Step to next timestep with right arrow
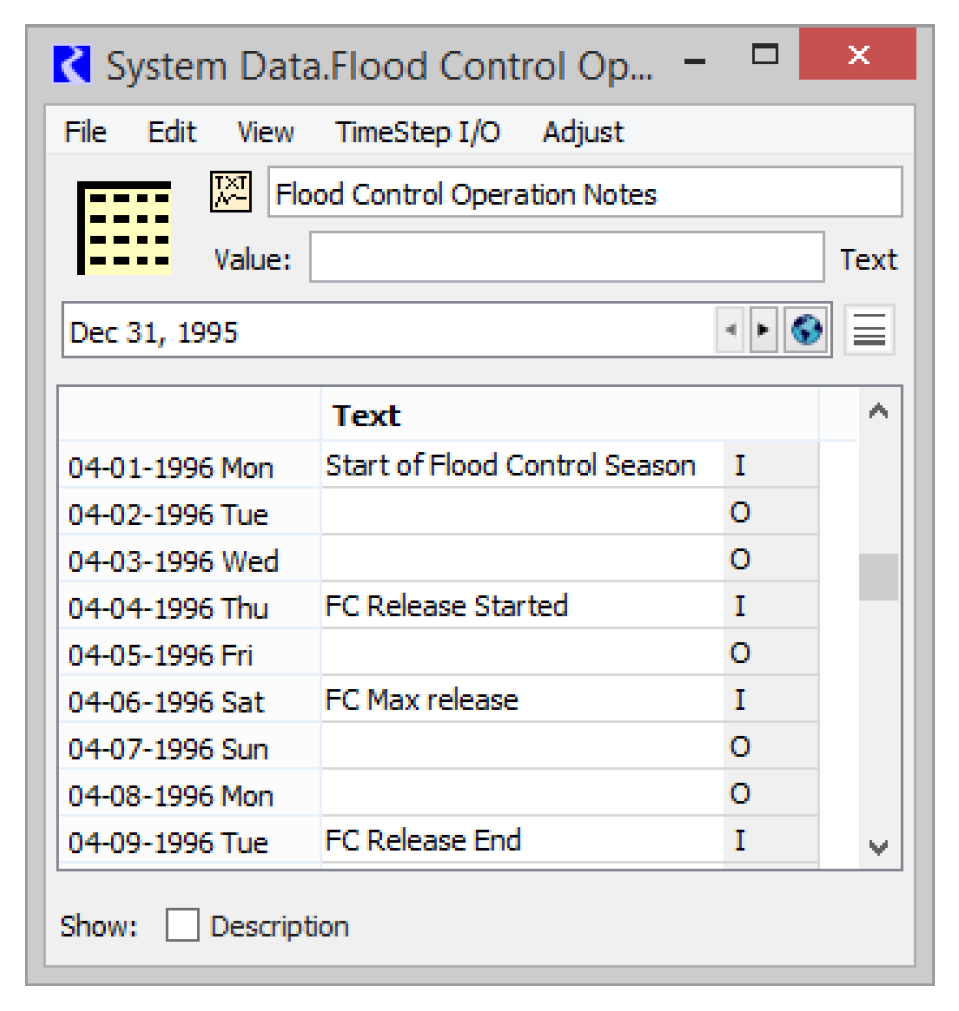The width and height of the screenshot is (959, 1011). click(764, 331)
